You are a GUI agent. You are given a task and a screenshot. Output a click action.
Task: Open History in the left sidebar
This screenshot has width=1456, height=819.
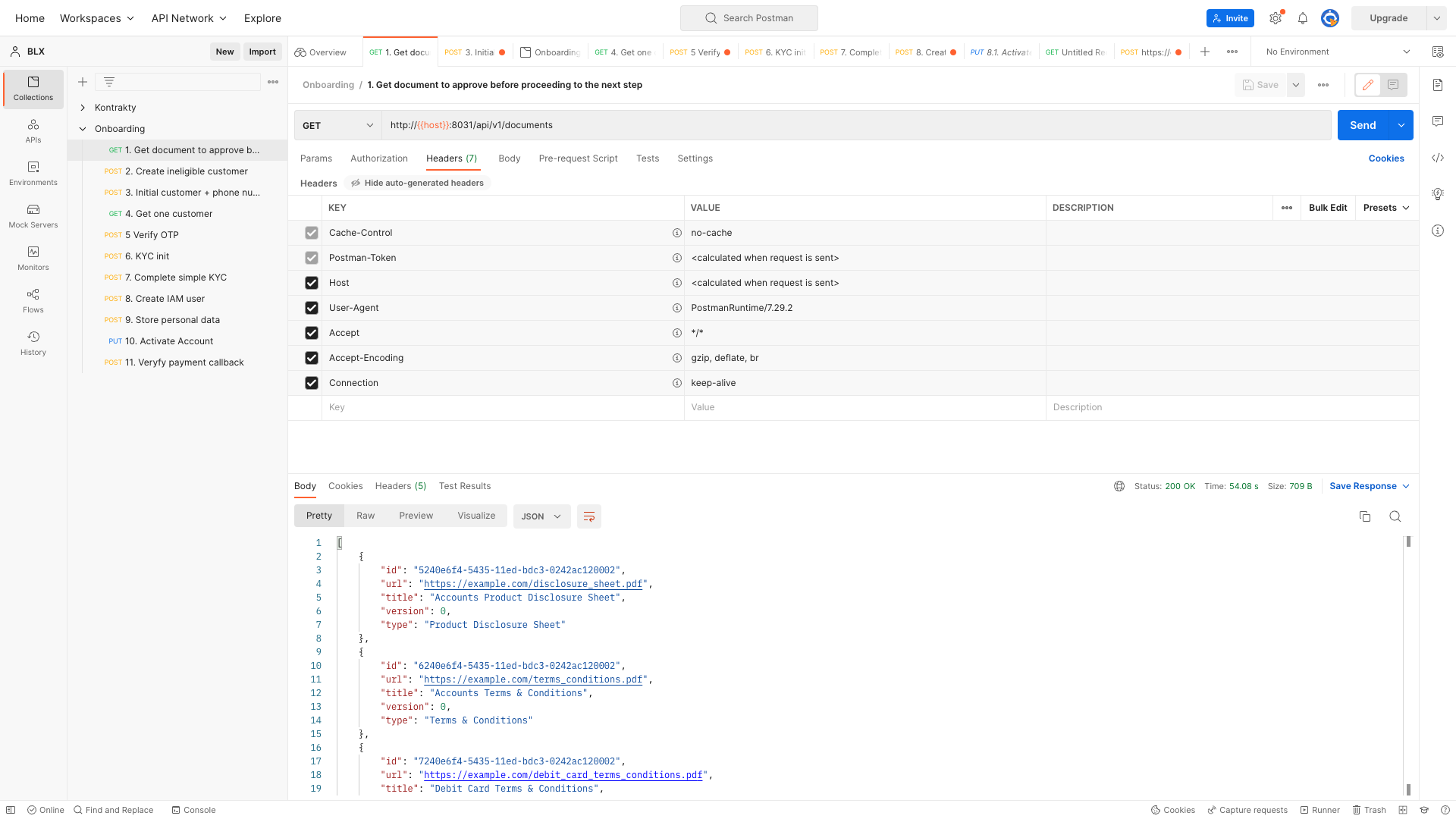[x=33, y=343]
